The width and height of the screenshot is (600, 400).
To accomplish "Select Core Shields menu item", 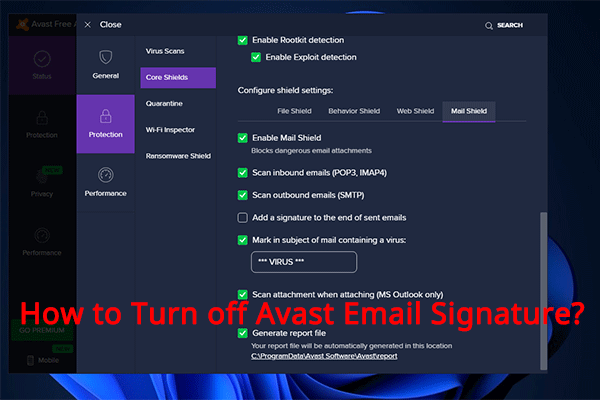I will pyautogui.click(x=178, y=78).
